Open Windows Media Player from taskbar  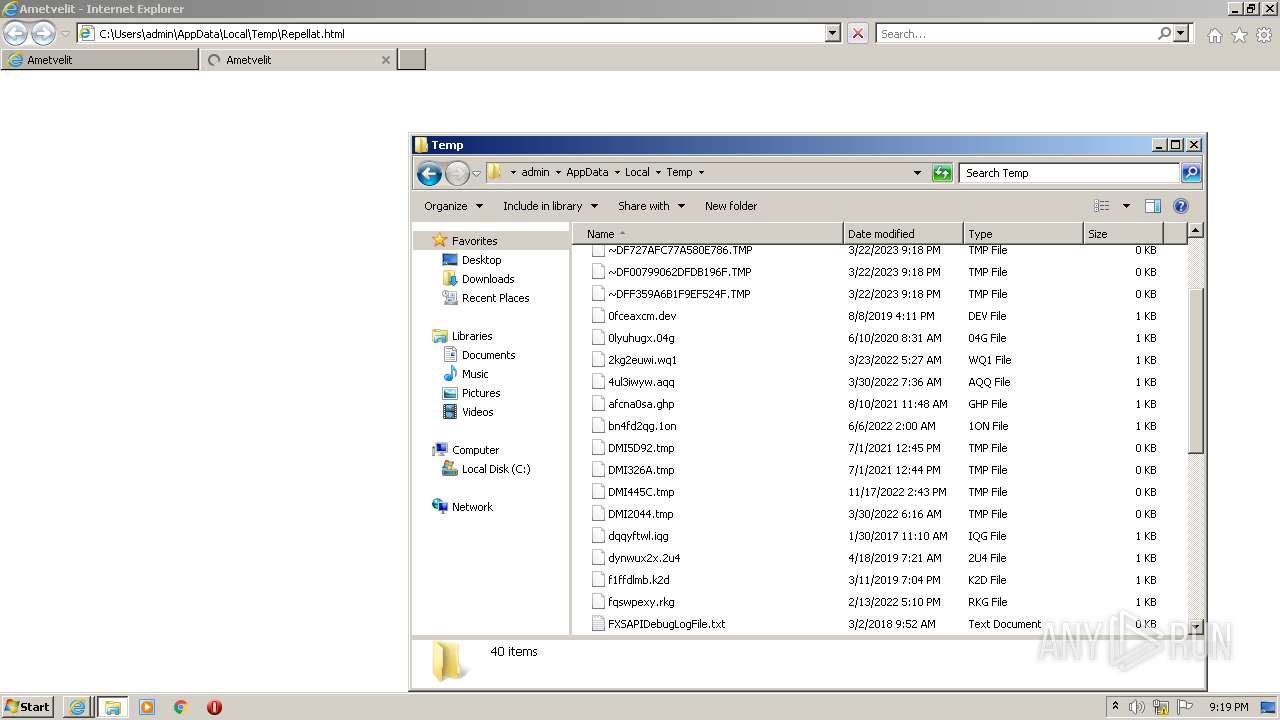coord(147,707)
